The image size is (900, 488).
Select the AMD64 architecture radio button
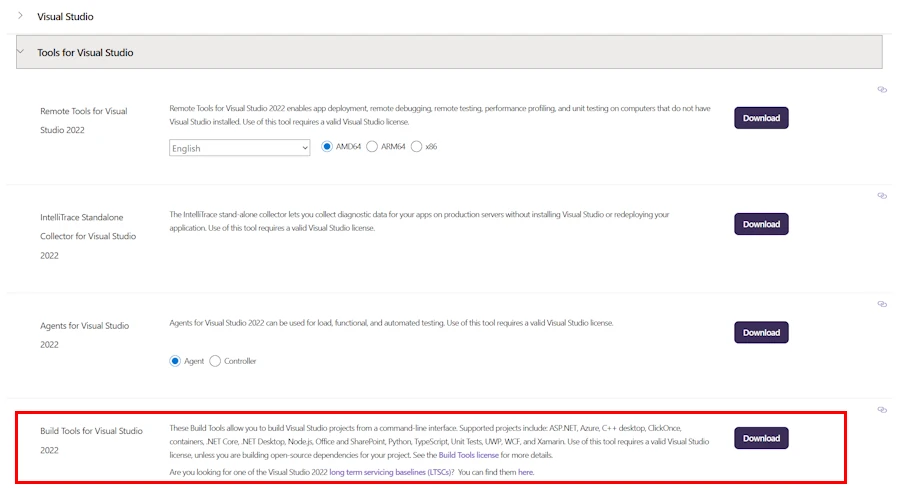coord(327,146)
